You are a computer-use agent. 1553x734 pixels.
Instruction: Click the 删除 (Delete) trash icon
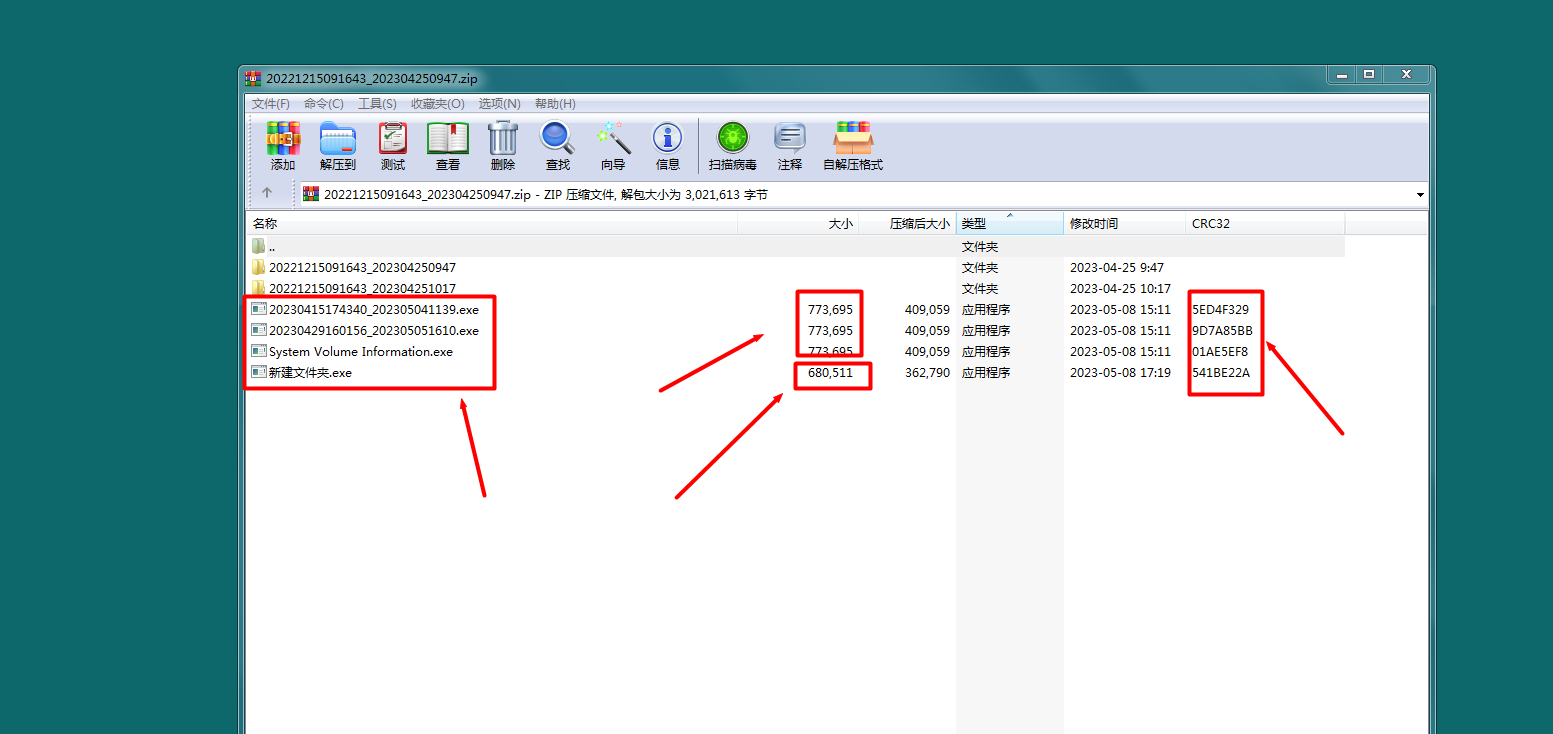(x=503, y=139)
